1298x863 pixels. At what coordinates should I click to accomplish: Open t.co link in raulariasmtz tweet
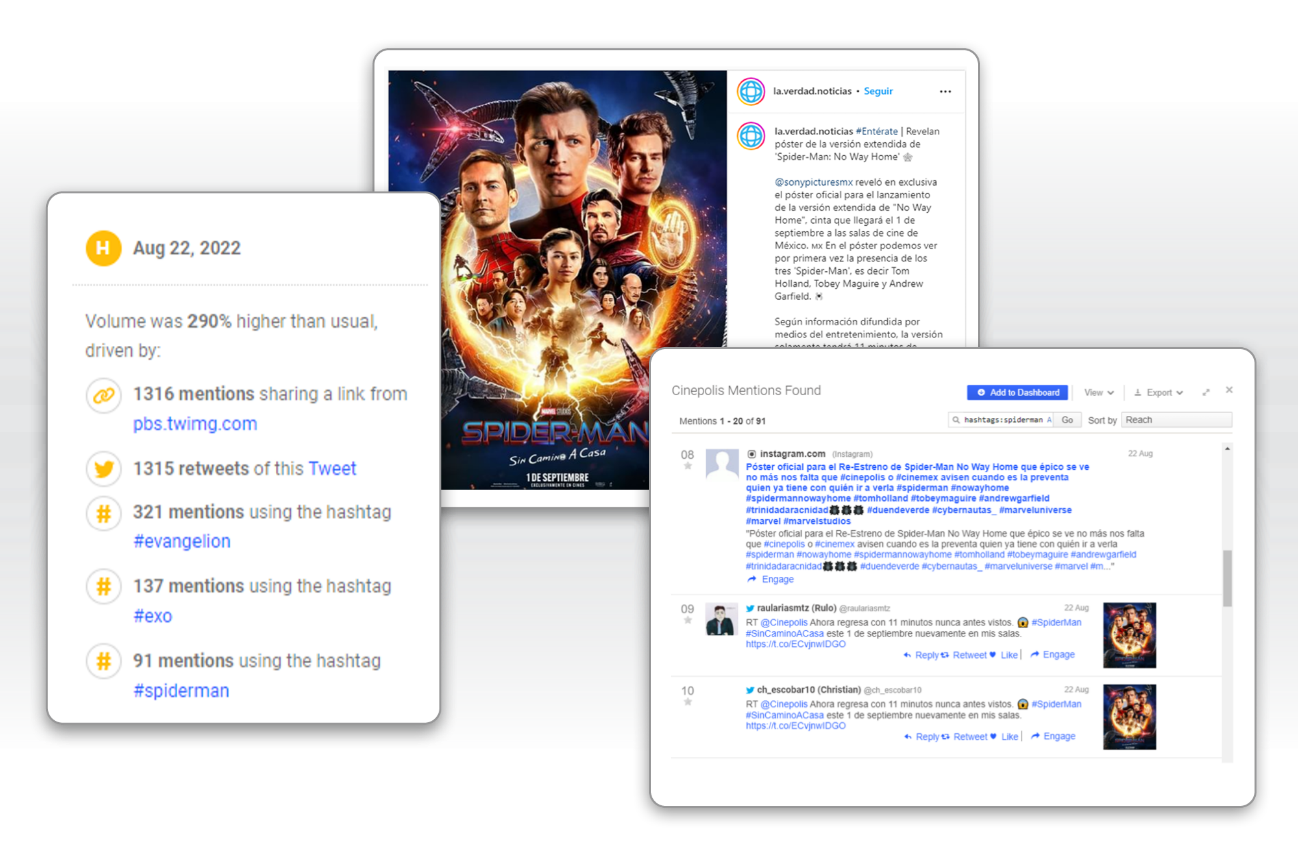pos(796,644)
